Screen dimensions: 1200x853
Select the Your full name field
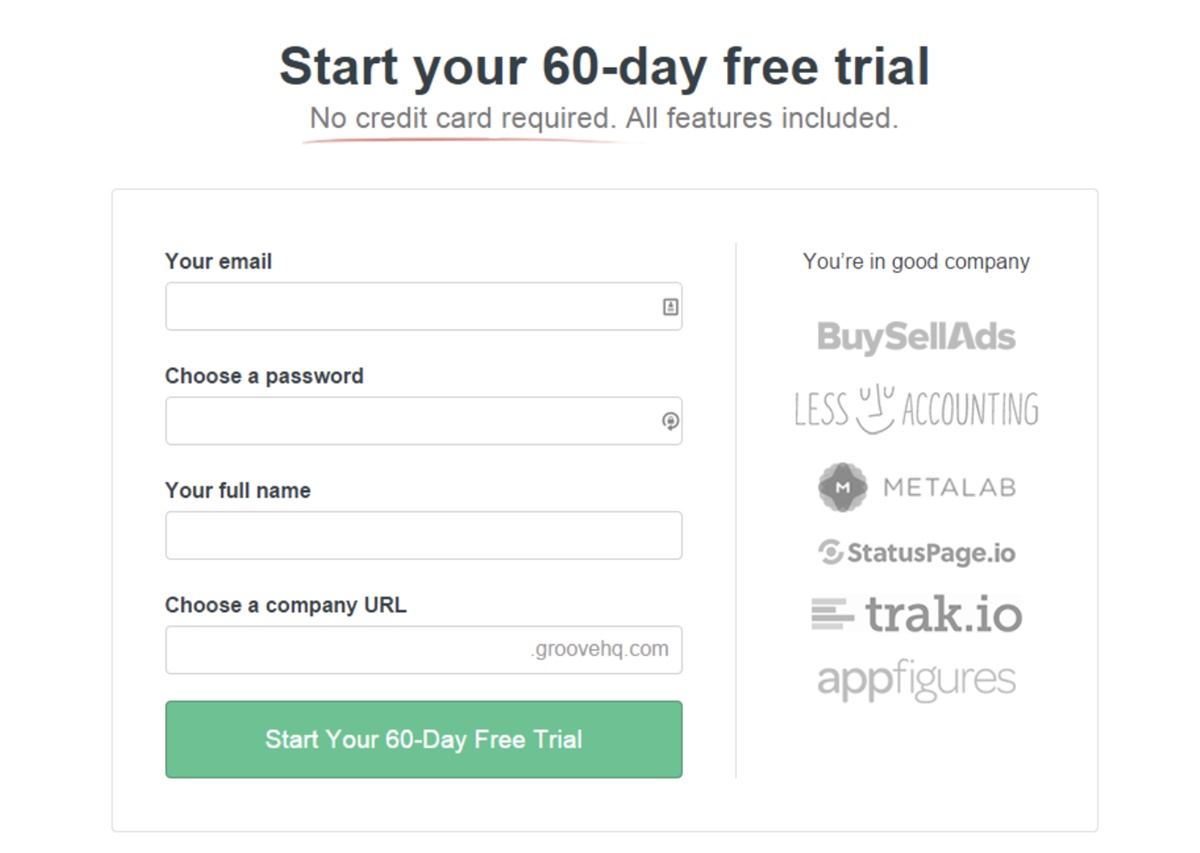point(424,535)
